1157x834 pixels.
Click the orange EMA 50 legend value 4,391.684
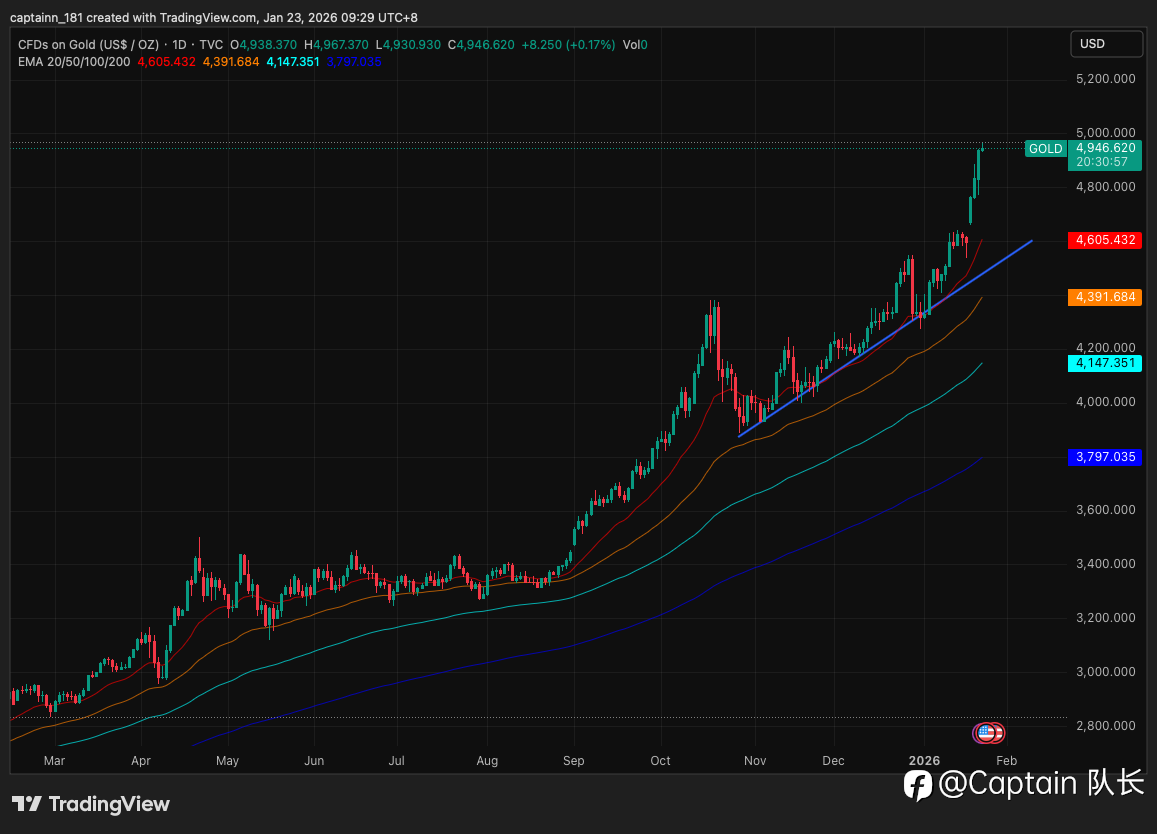coord(231,62)
